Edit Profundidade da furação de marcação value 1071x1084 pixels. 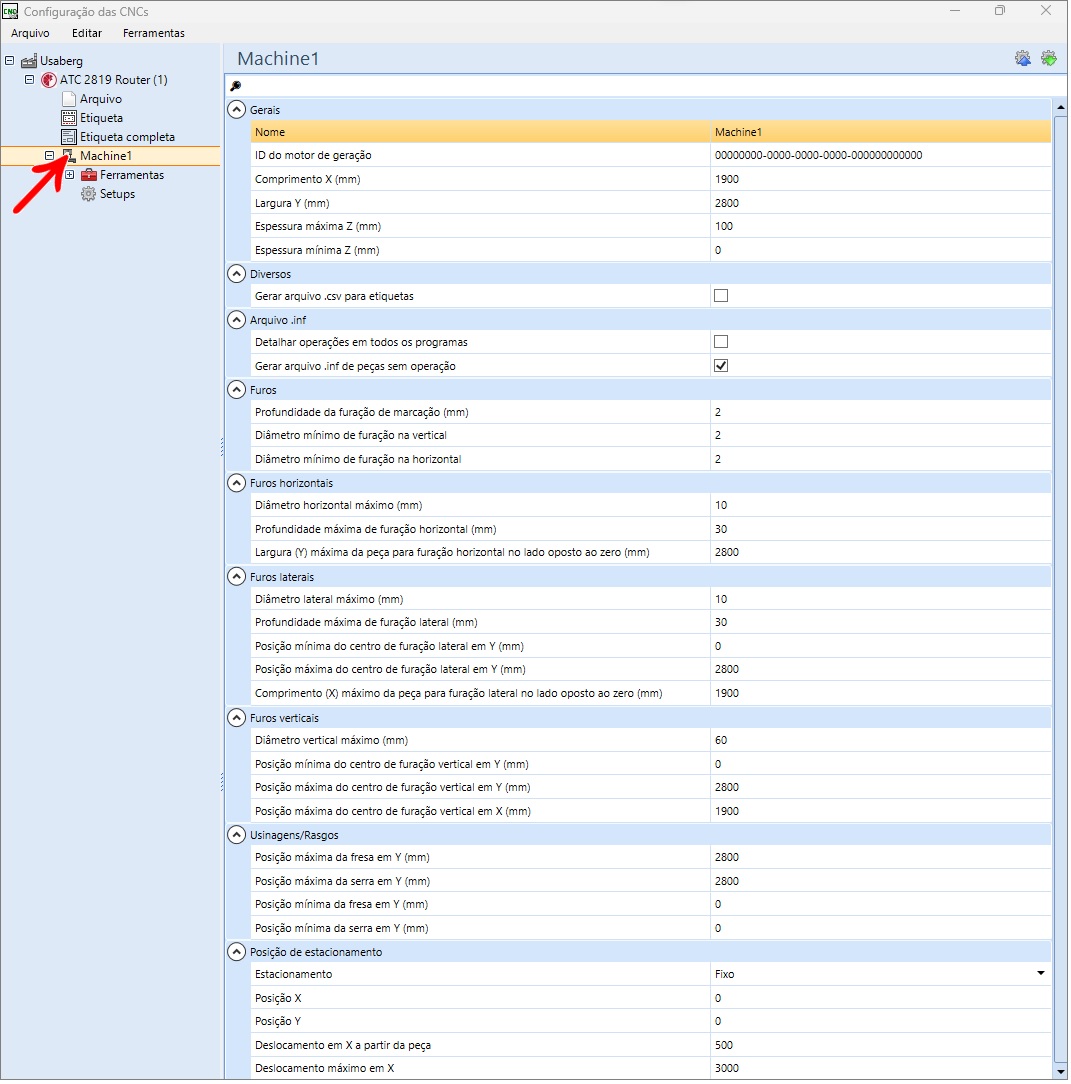point(883,413)
